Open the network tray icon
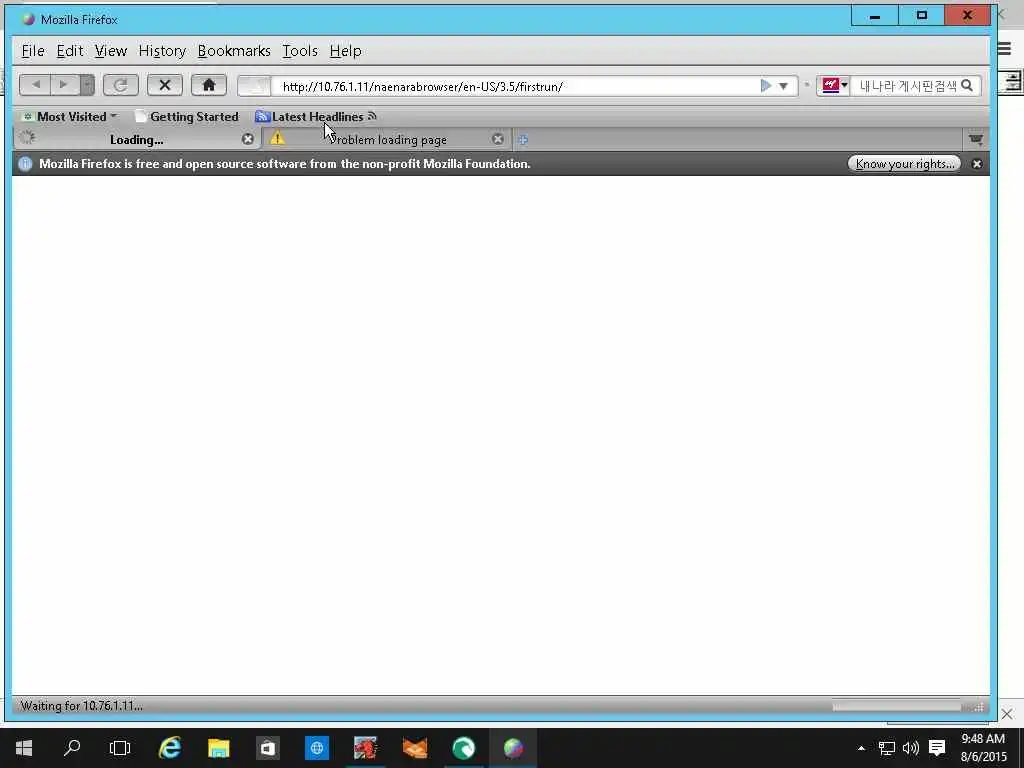The image size is (1024, 768). tap(886, 748)
